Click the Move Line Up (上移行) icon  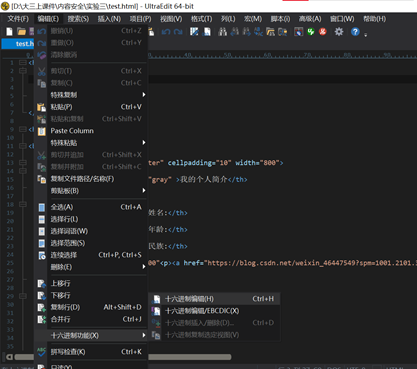pos(42,284)
